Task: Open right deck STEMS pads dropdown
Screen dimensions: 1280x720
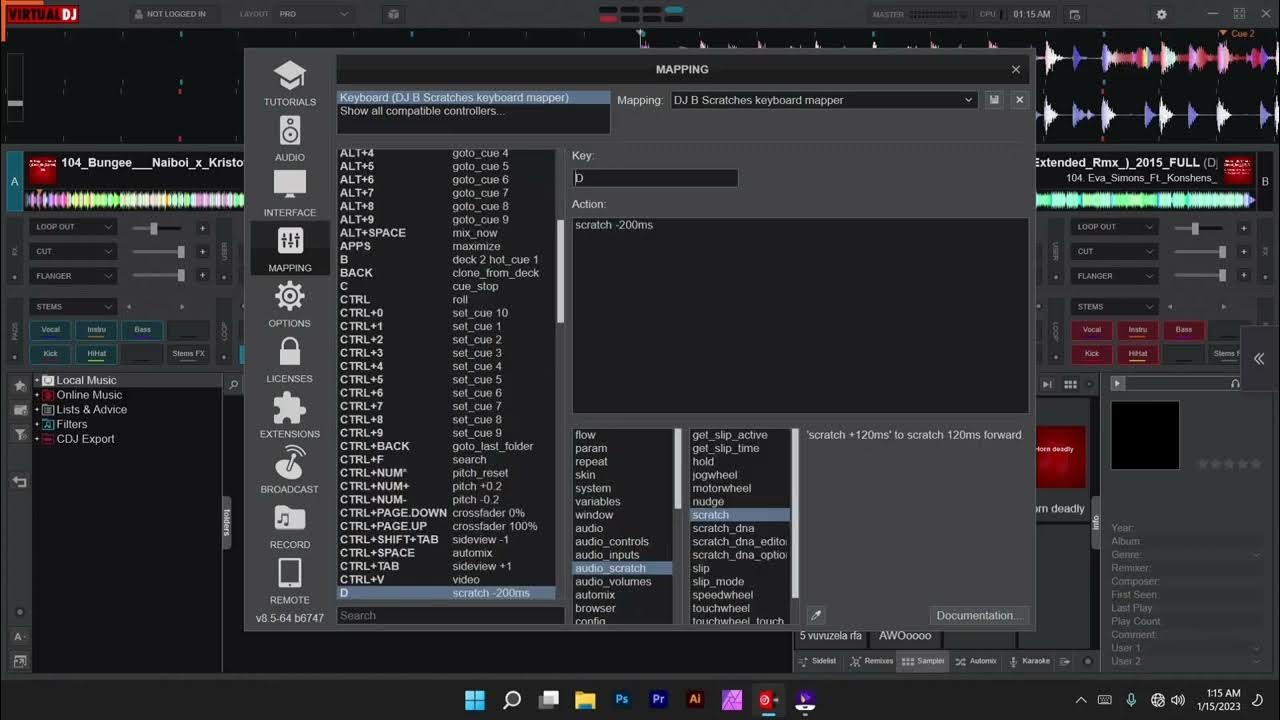Action: pyautogui.click(x=1114, y=307)
